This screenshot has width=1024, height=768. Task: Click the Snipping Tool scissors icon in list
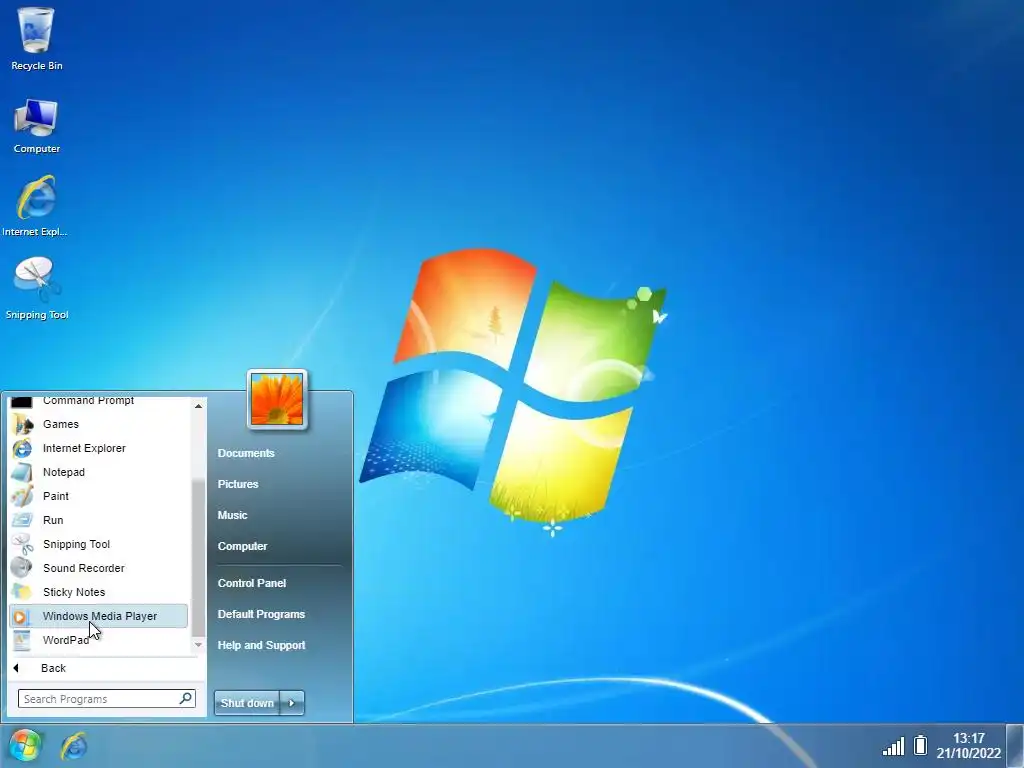pos(22,545)
